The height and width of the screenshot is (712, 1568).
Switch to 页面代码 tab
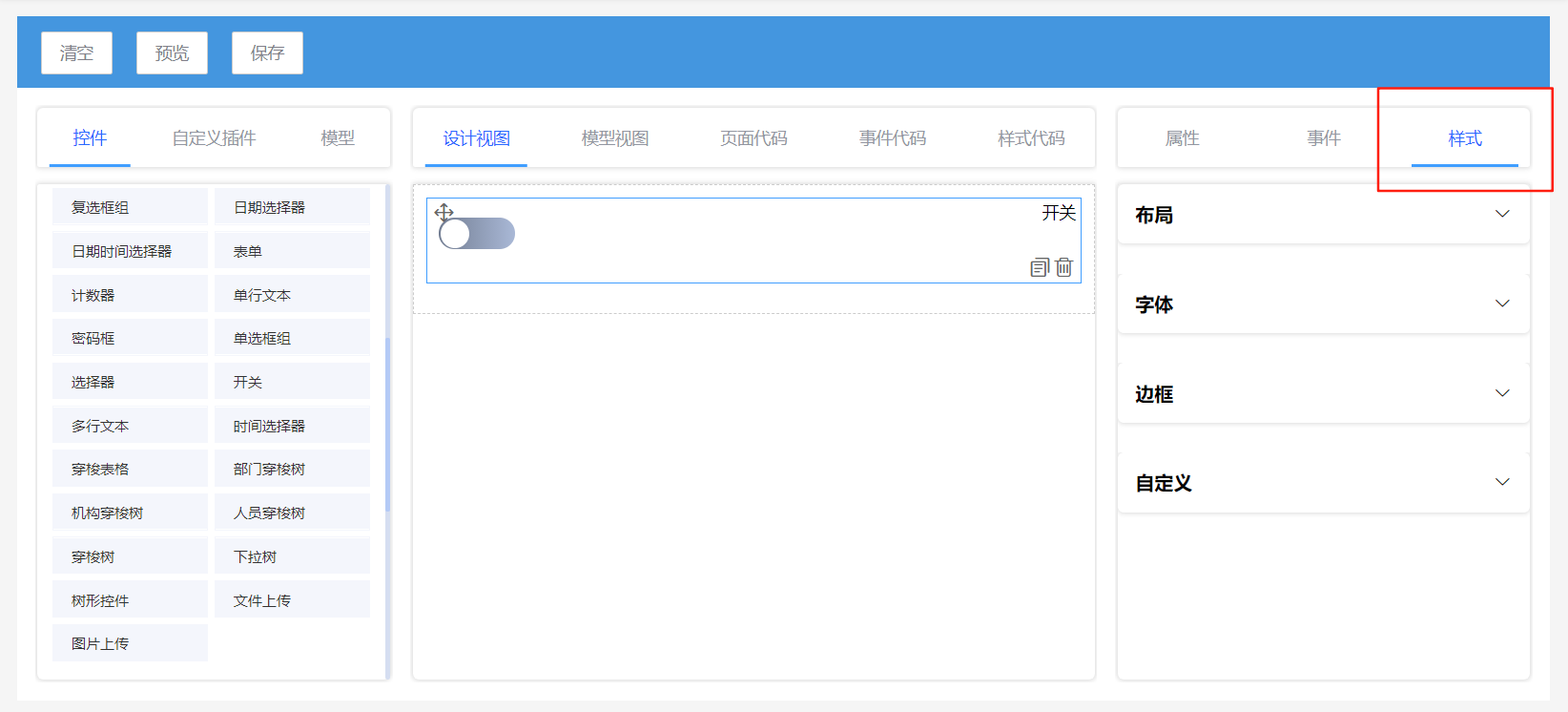pos(753,138)
